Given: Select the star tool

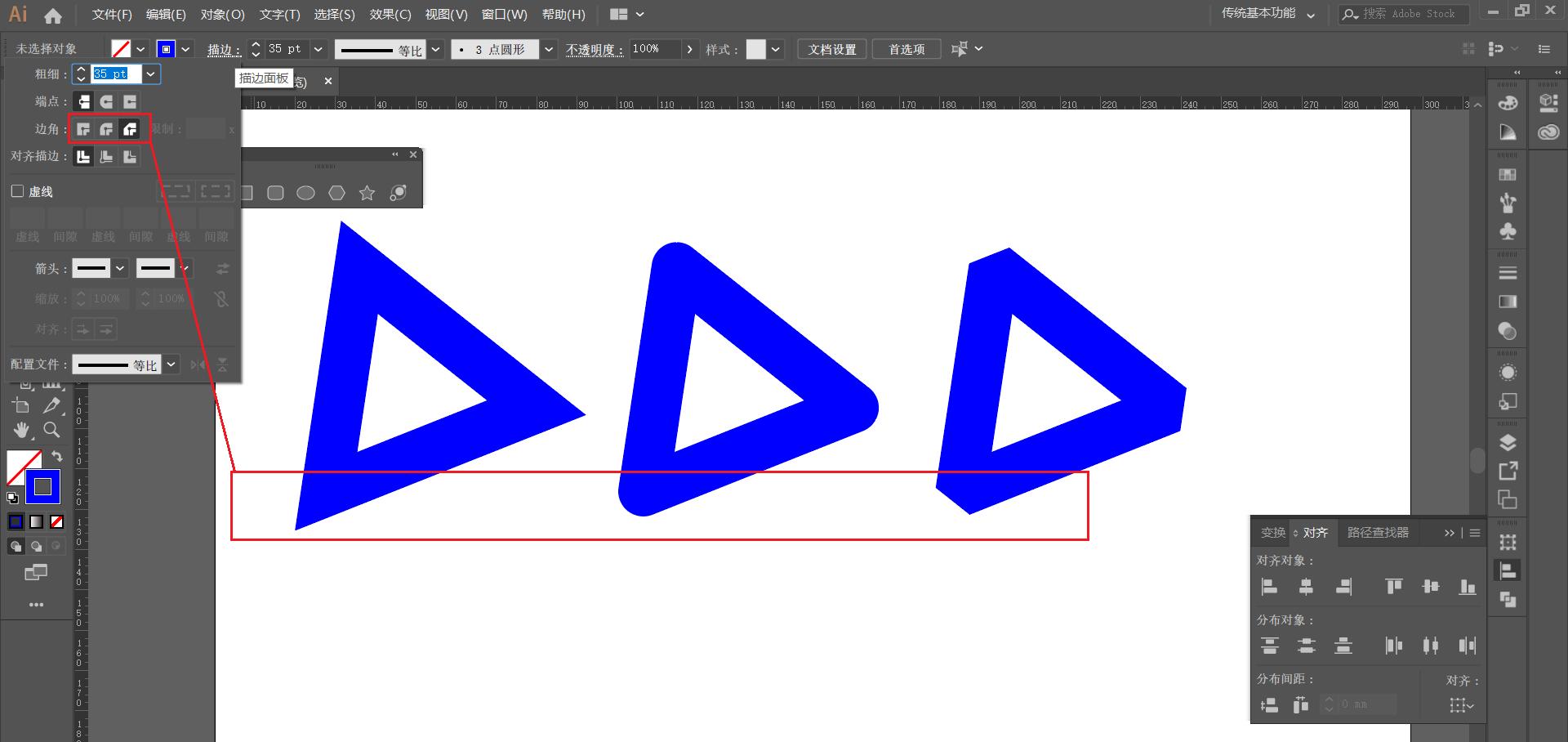Looking at the screenshot, I should pyautogui.click(x=367, y=193).
